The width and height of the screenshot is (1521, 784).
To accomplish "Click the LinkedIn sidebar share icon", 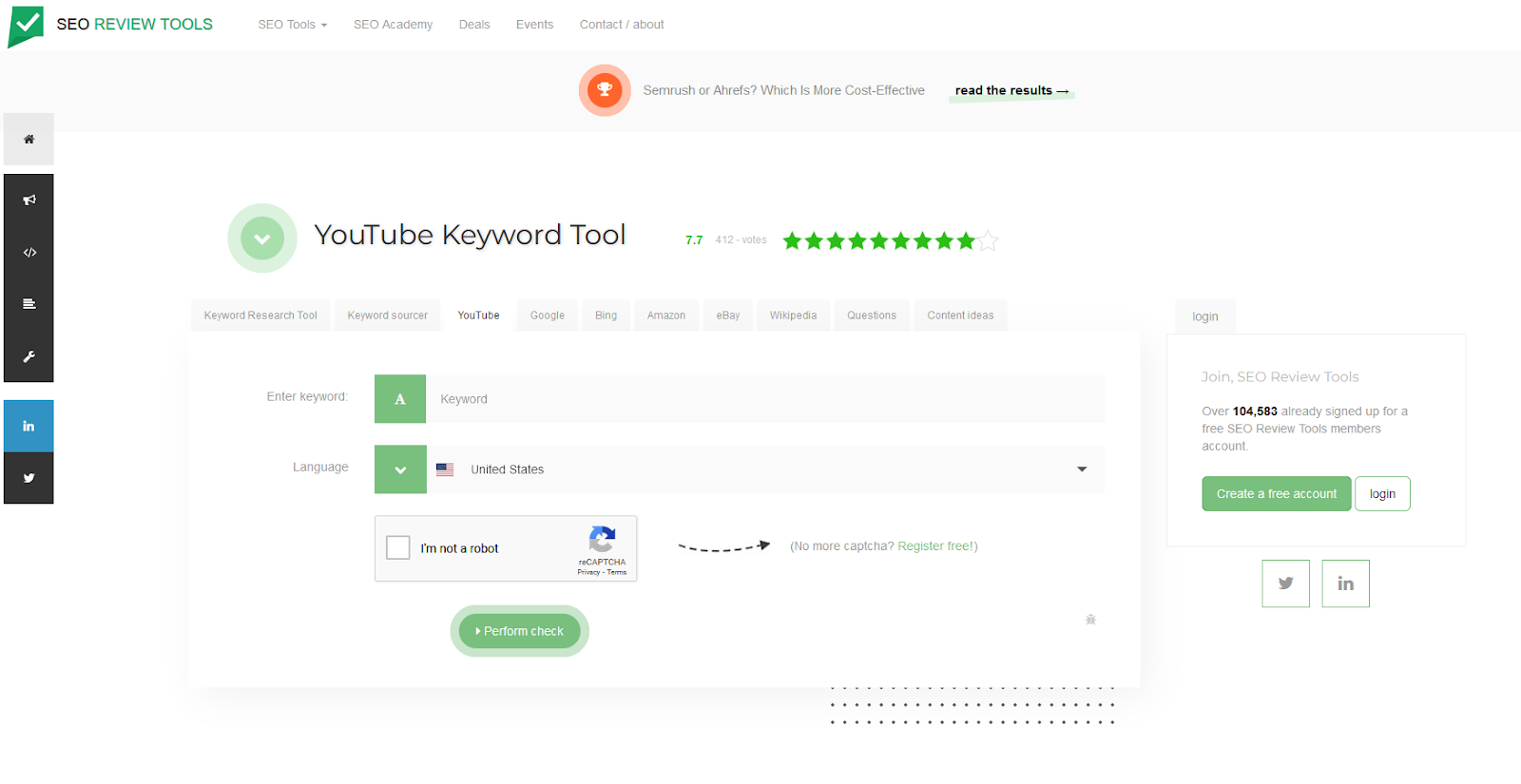I will tap(29, 426).
